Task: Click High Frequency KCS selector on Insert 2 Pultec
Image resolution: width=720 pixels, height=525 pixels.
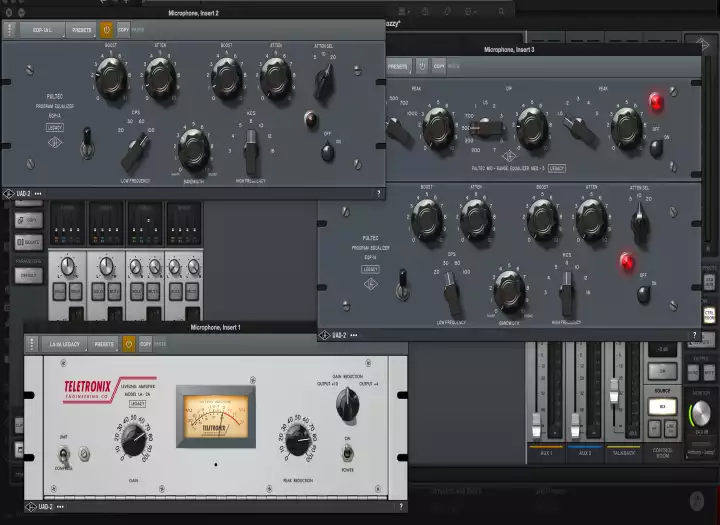Action: pyautogui.click(x=251, y=151)
